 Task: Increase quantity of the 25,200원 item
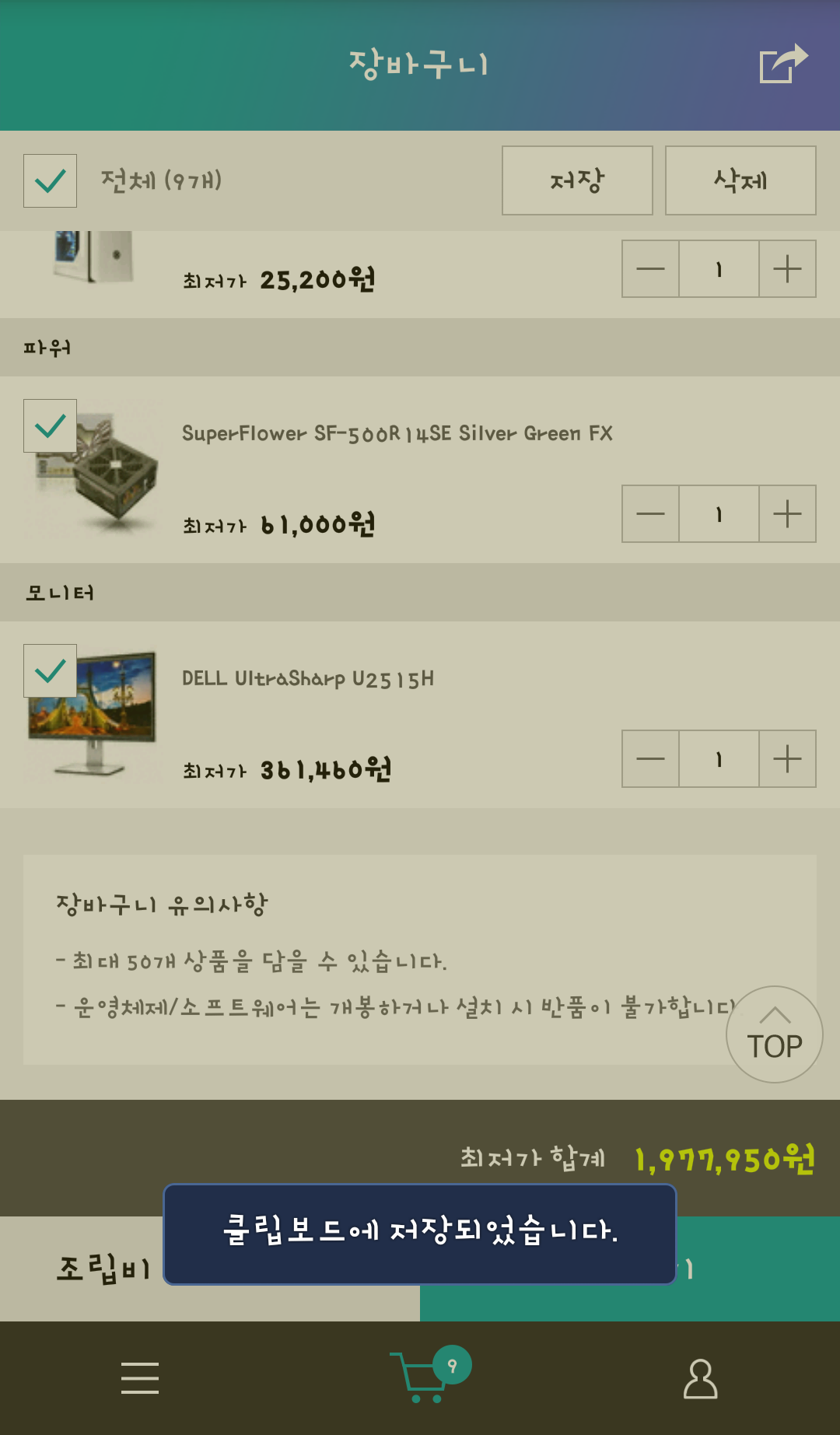click(787, 269)
